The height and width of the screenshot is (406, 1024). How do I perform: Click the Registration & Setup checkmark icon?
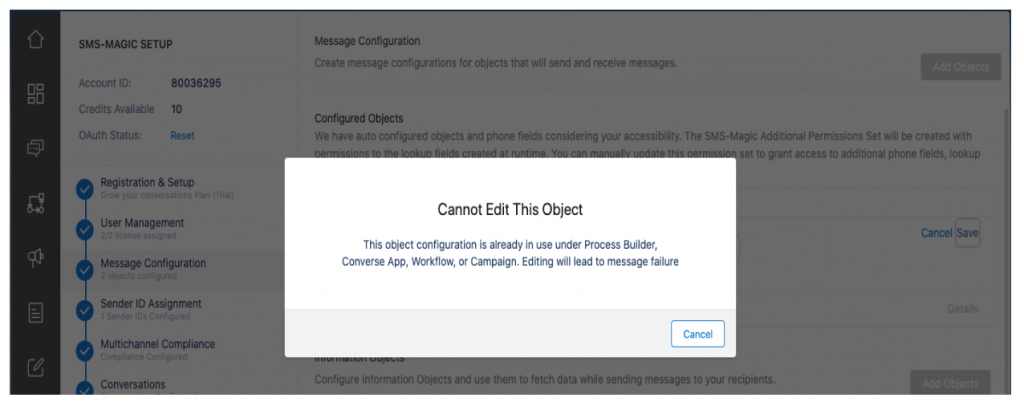pos(84,189)
